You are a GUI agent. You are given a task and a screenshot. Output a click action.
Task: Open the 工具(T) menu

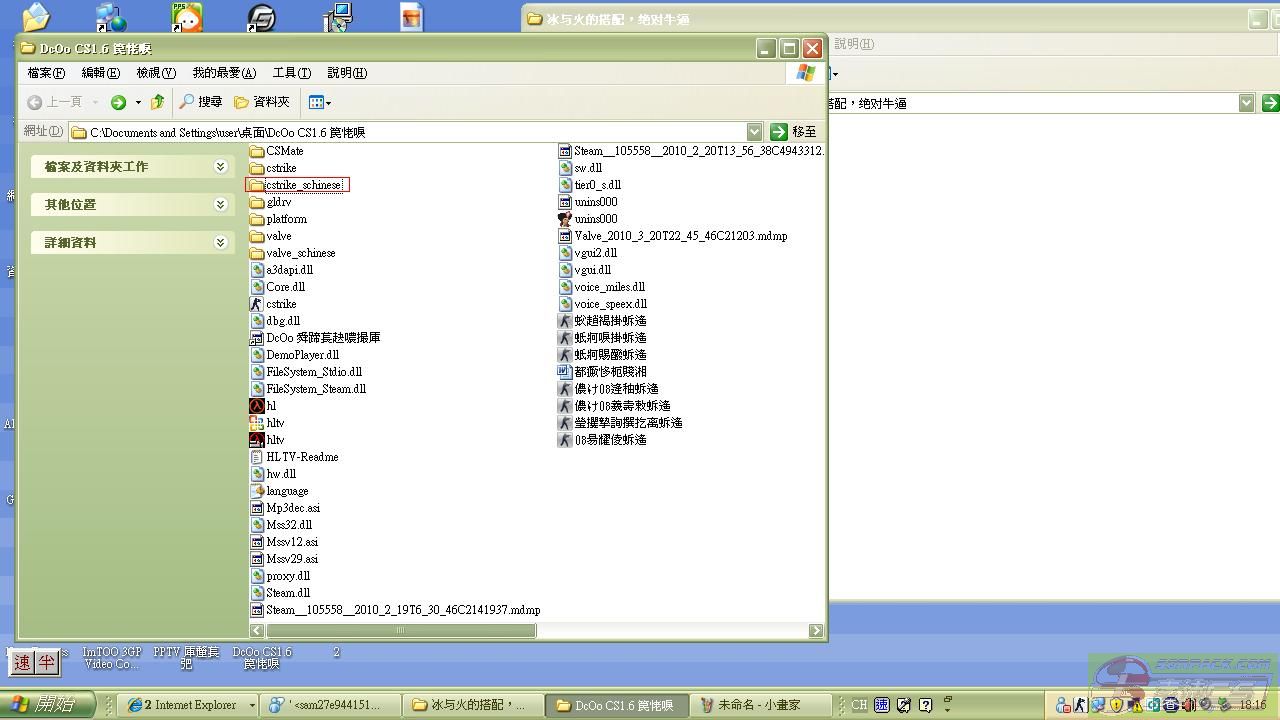pyautogui.click(x=291, y=73)
